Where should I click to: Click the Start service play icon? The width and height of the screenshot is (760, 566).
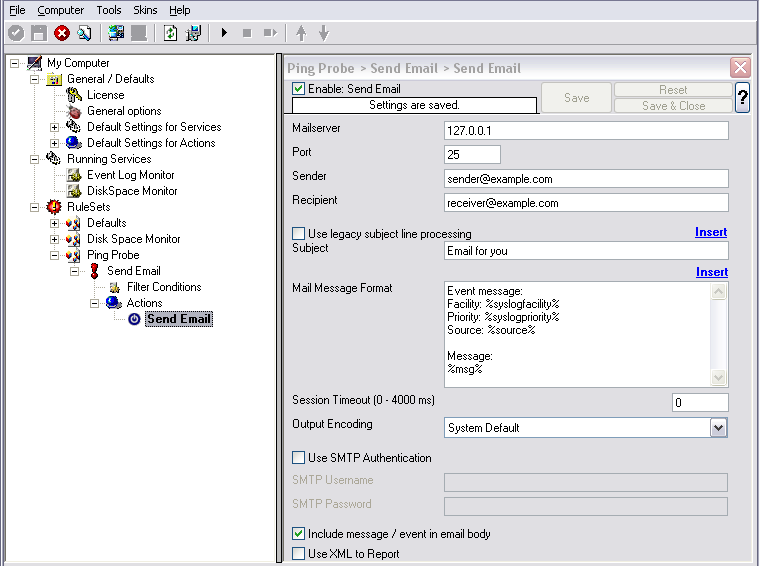(224, 33)
